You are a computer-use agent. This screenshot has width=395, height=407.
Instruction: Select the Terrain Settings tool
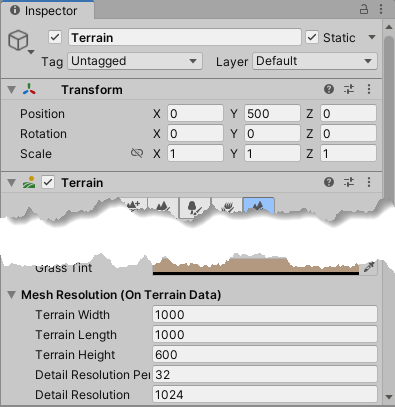(x=259, y=205)
